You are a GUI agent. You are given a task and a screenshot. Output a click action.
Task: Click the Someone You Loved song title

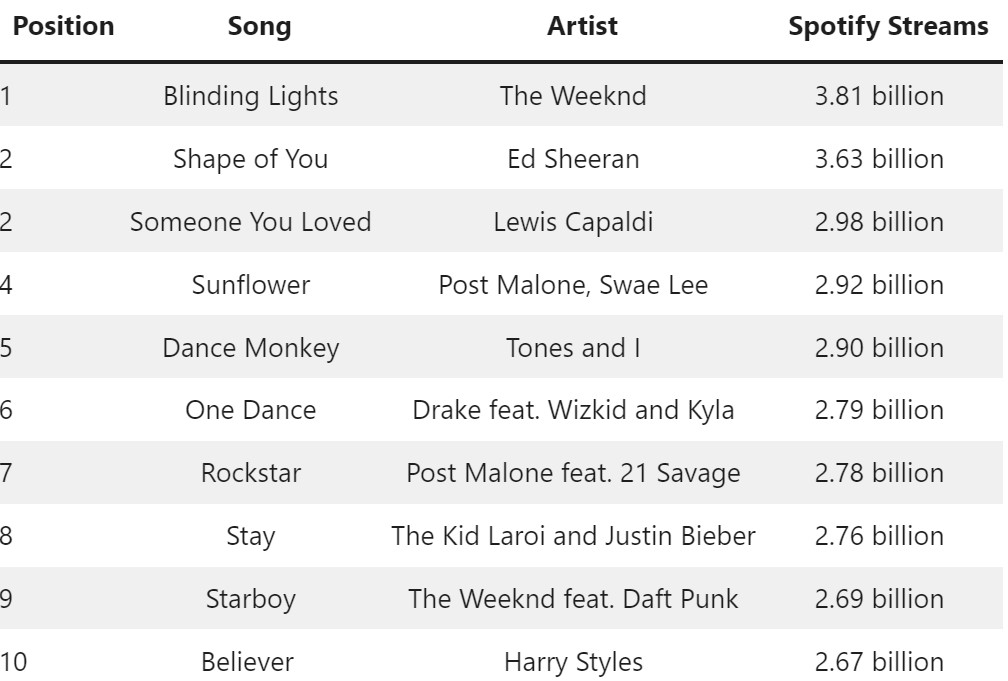point(251,222)
